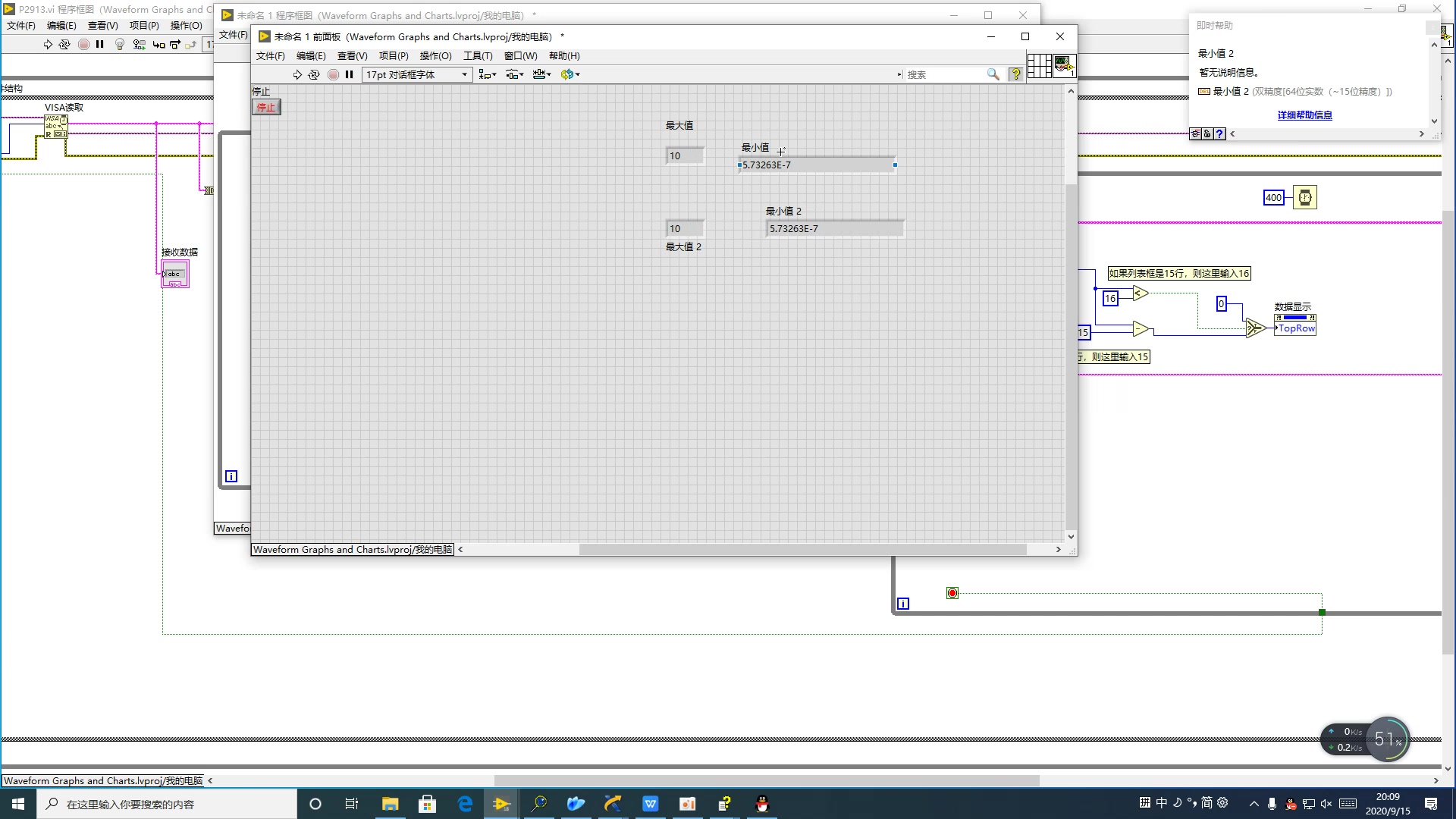Image resolution: width=1456 pixels, height=819 pixels.
Task: Toggle the red 停止 boolean button
Action: click(266, 107)
